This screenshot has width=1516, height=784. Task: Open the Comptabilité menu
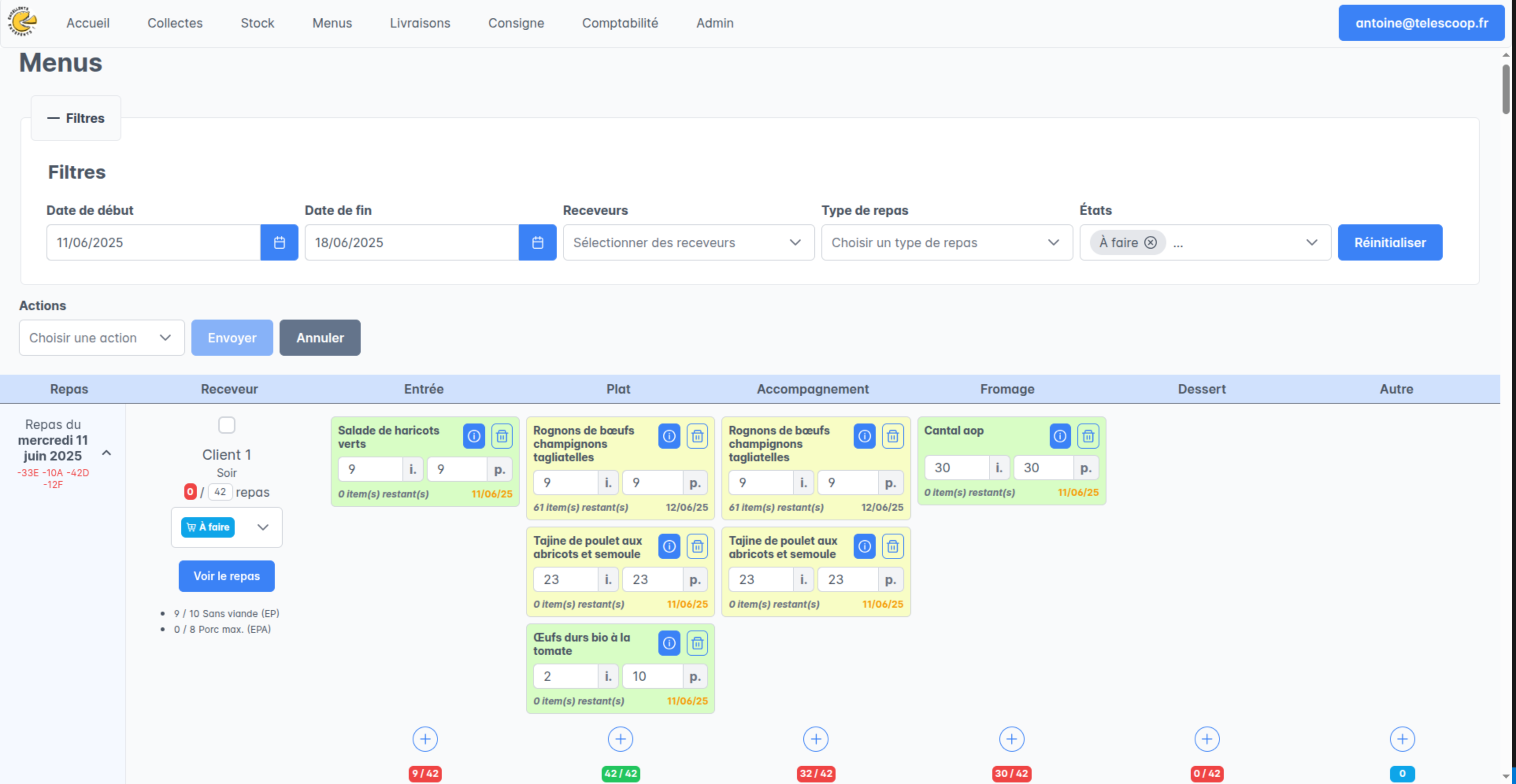pyautogui.click(x=620, y=23)
